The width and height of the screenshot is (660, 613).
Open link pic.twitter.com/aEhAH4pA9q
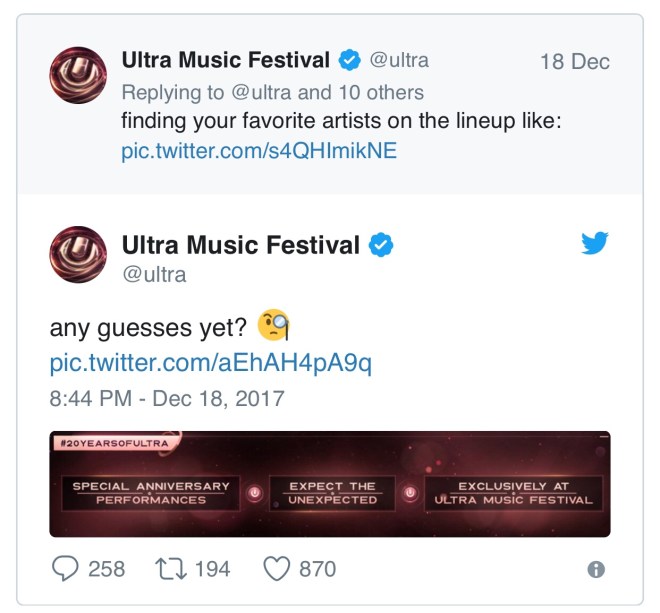tap(210, 363)
